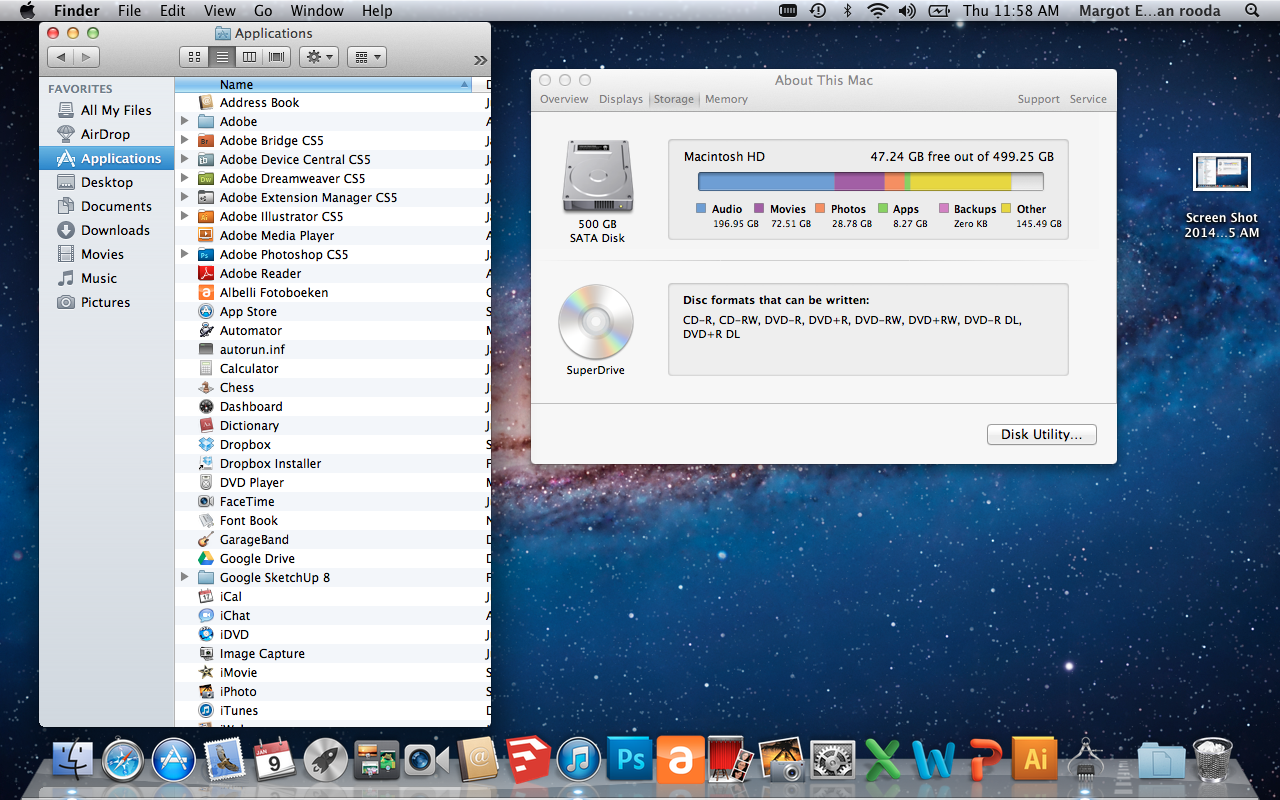Click the Other yellow legend swatch

click(x=1006, y=209)
